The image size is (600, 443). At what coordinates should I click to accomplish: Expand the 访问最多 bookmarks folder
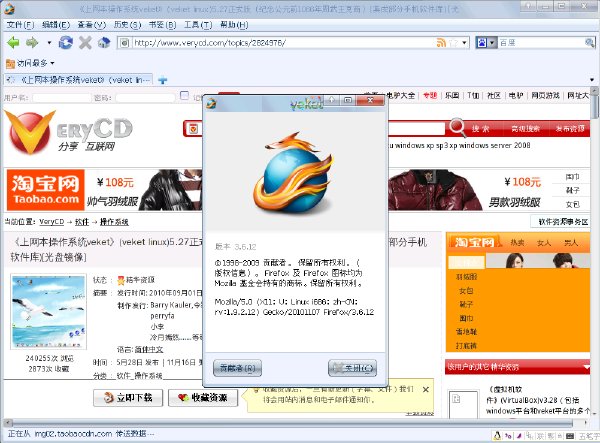pos(30,63)
